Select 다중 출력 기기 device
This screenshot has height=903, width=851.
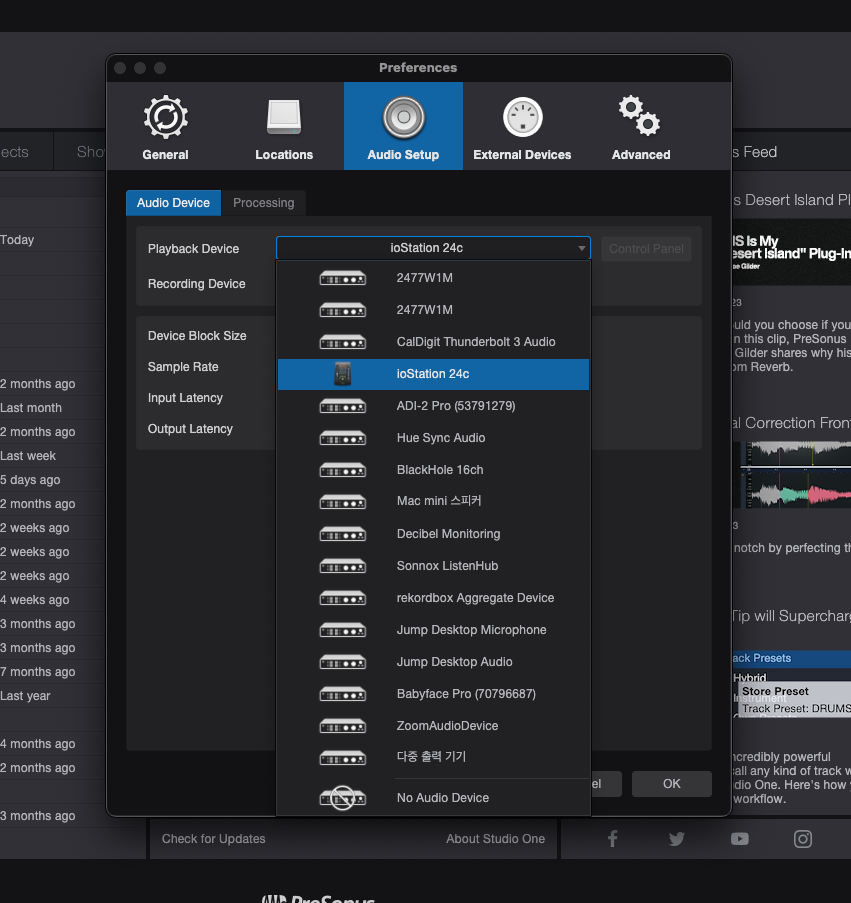coord(433,757)
